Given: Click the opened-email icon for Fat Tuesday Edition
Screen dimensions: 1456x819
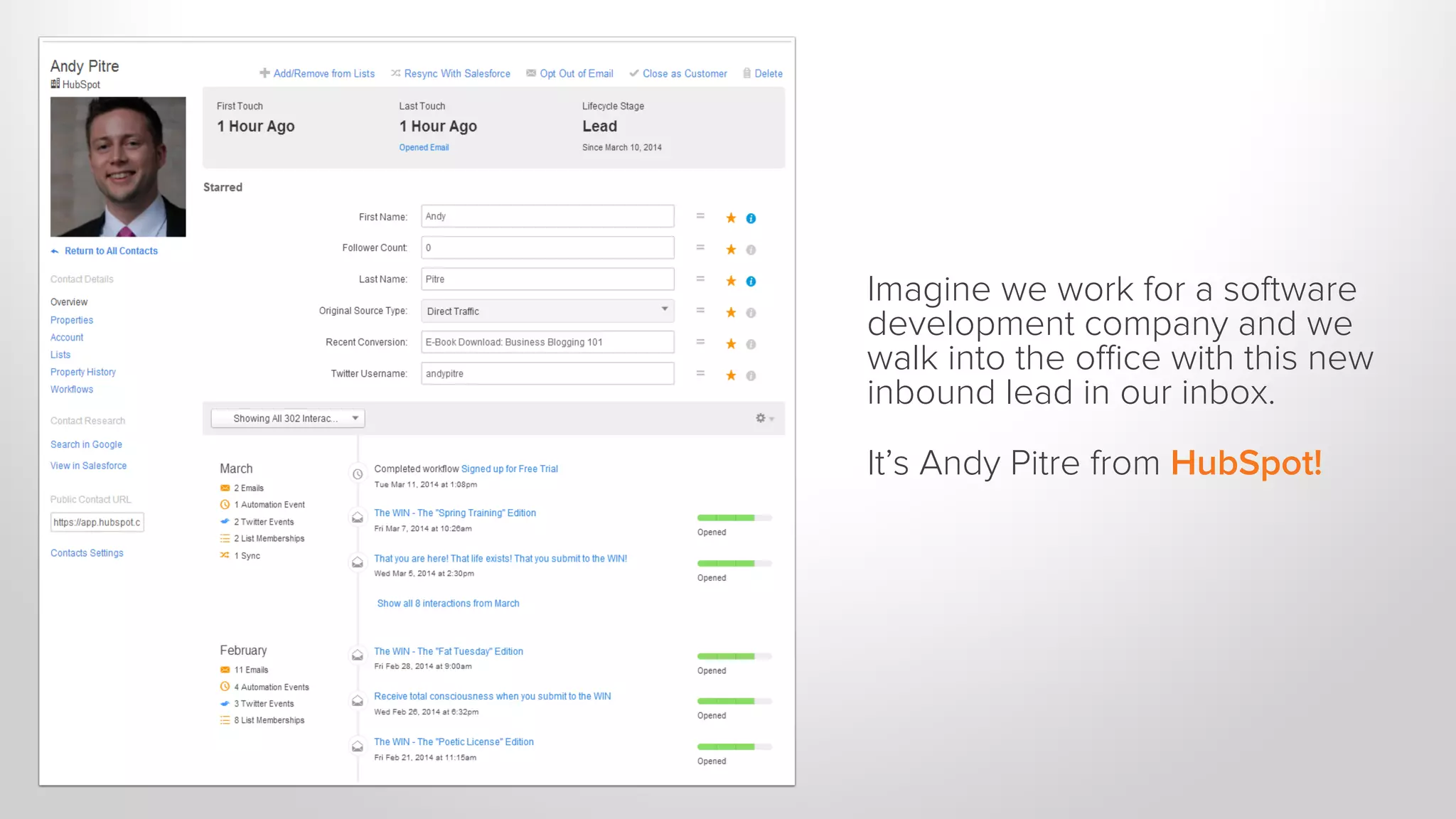Looking at the screenshot, I should (358, 655).
